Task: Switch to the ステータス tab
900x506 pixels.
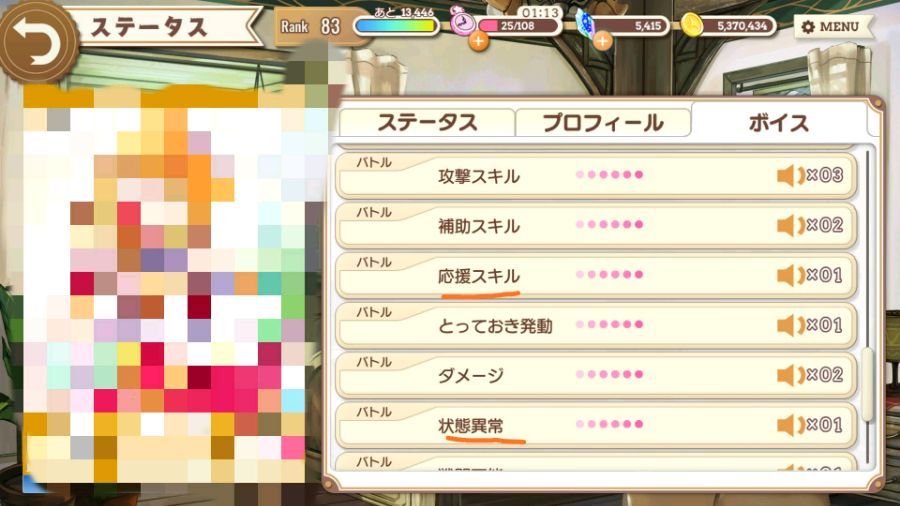Action: tap(426, 123)
